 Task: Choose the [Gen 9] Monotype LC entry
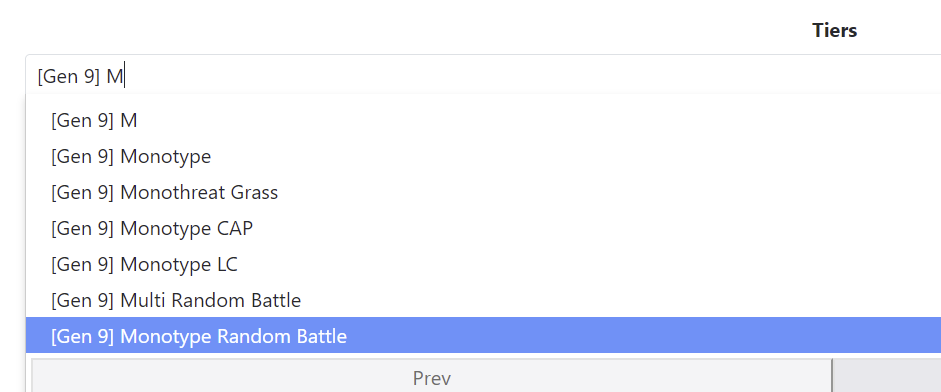(x=483, y=264)
